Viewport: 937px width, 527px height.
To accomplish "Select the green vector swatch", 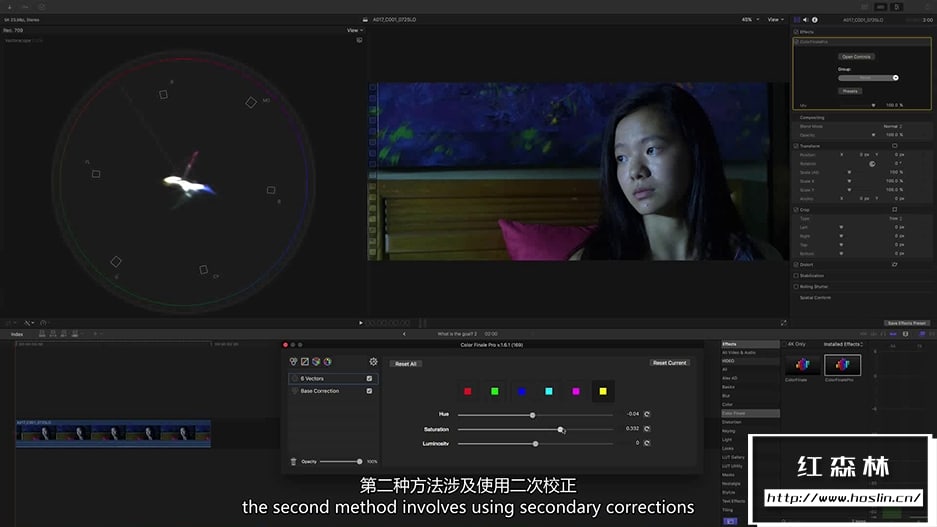I will [495, 391].
